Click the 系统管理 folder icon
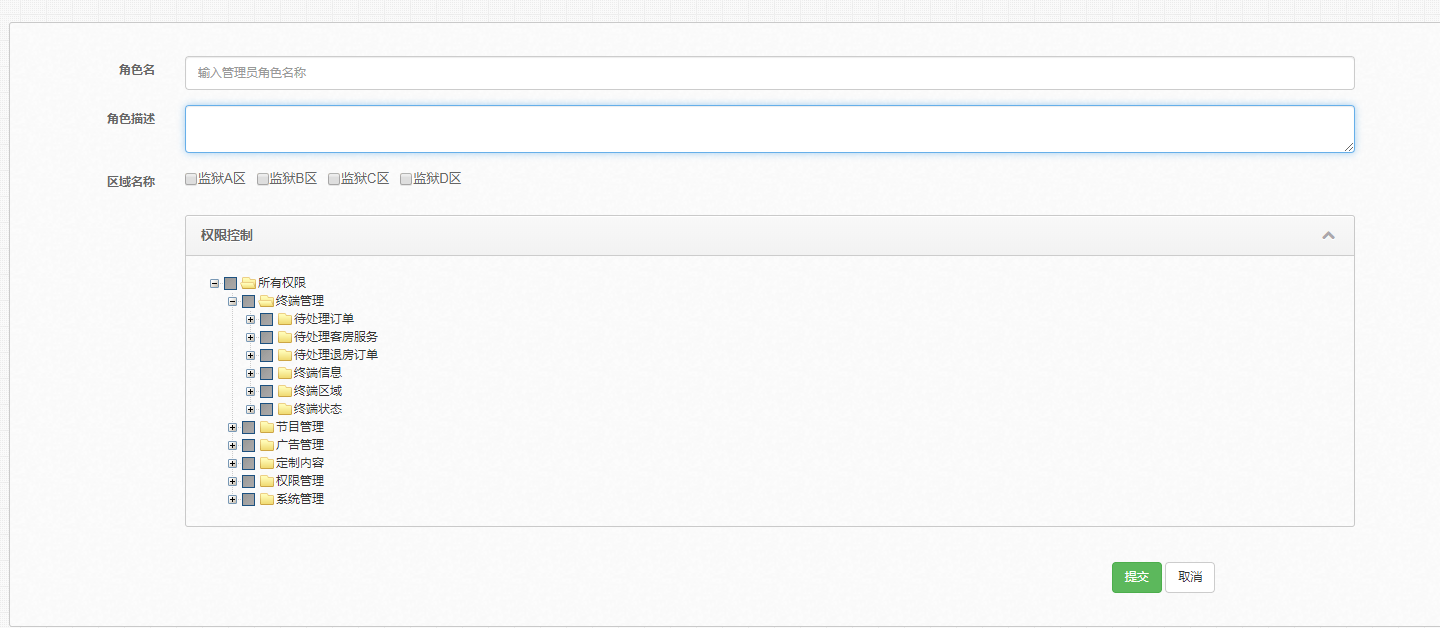 [266, 499]
